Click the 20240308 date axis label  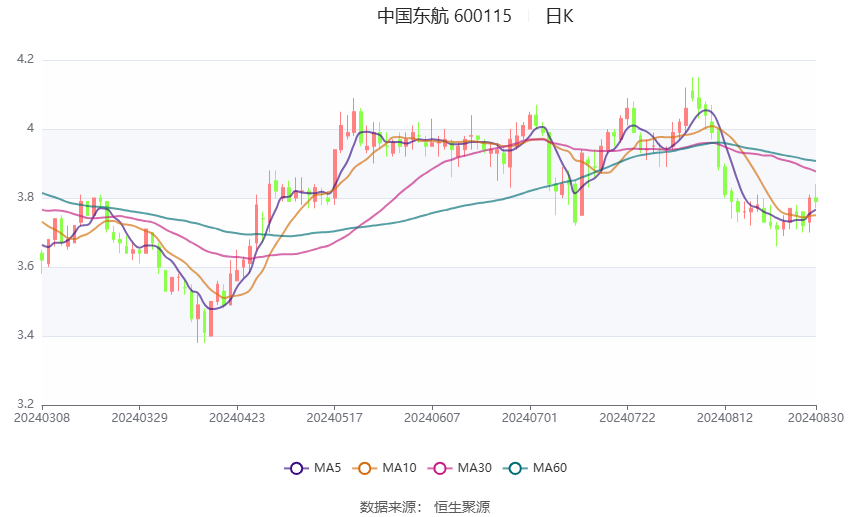(x=42, y=417)
